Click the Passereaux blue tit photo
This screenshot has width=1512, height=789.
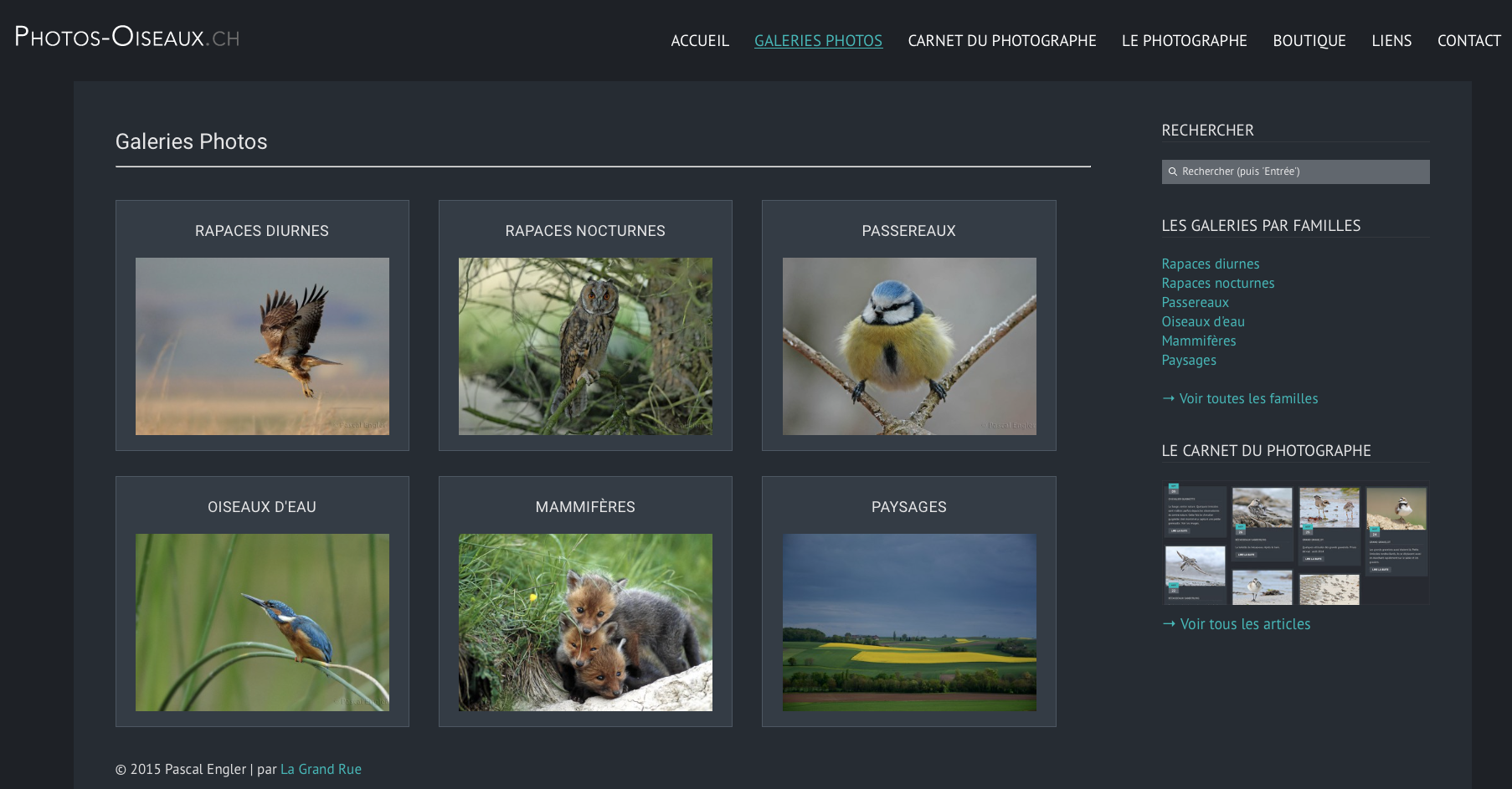(908, 346)
